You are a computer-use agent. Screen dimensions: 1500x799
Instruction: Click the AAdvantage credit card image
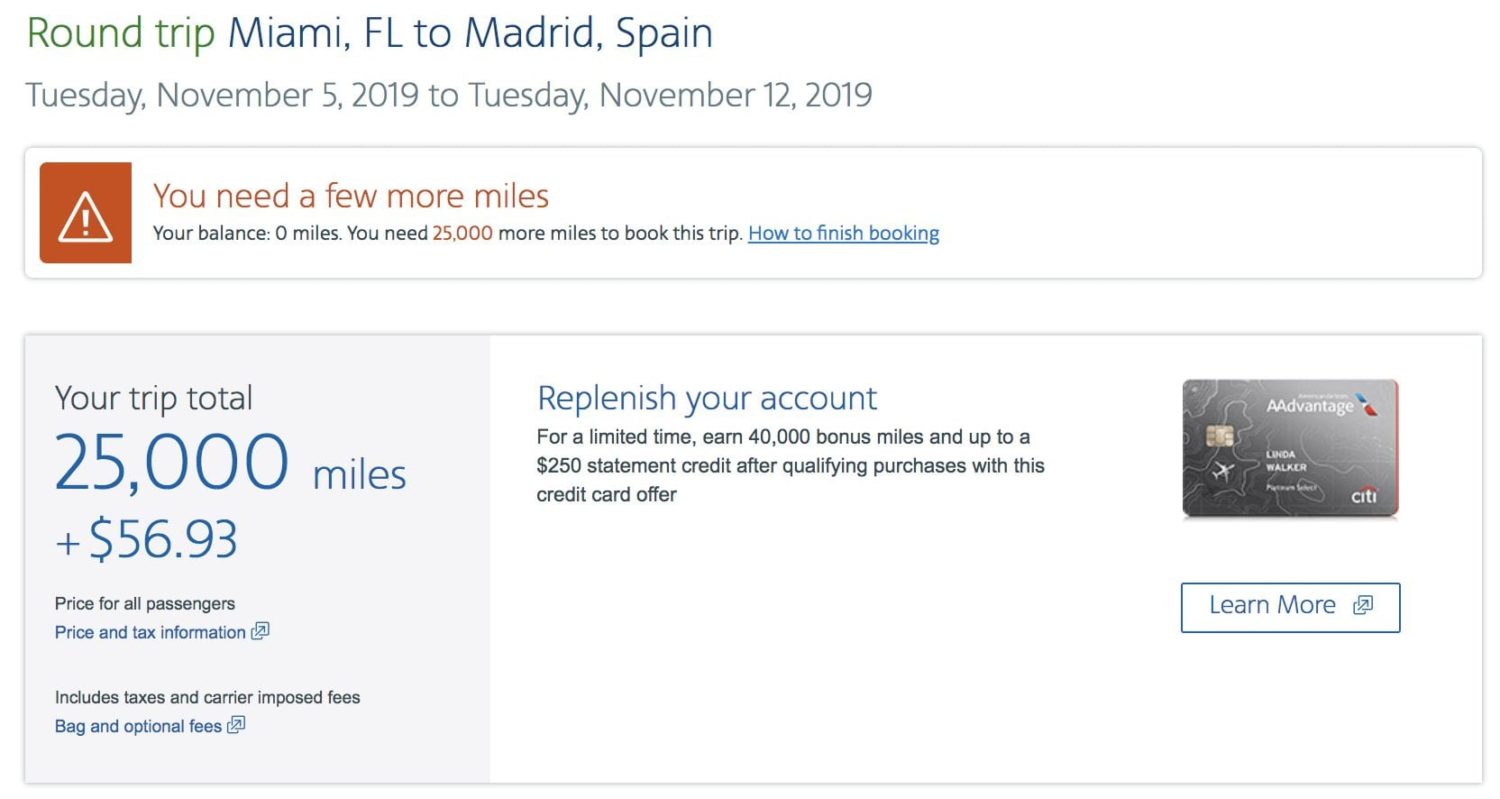(1290, 448)
